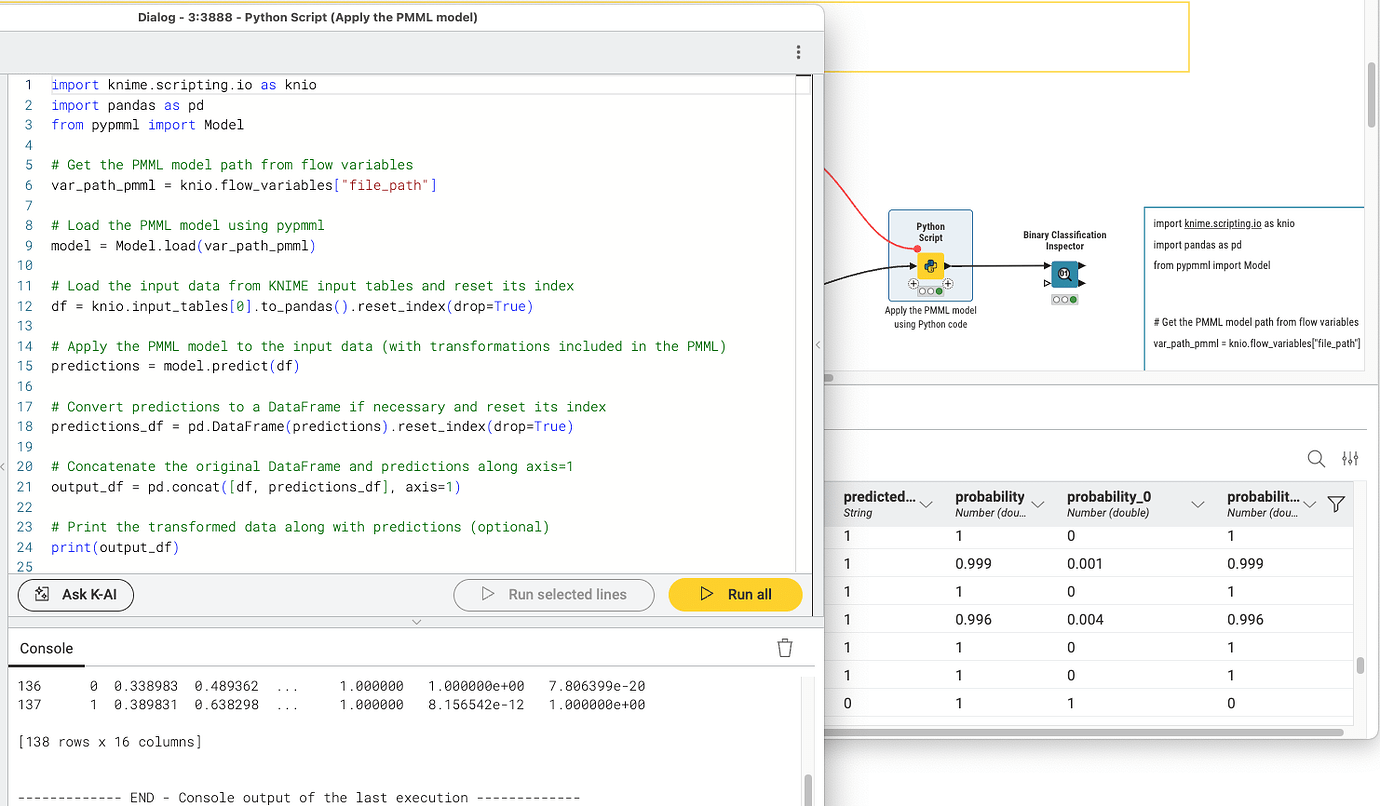This screenshot has height=806, width=1380.
Task: Click Run selected lines button
Action: [x=554, y=594]
